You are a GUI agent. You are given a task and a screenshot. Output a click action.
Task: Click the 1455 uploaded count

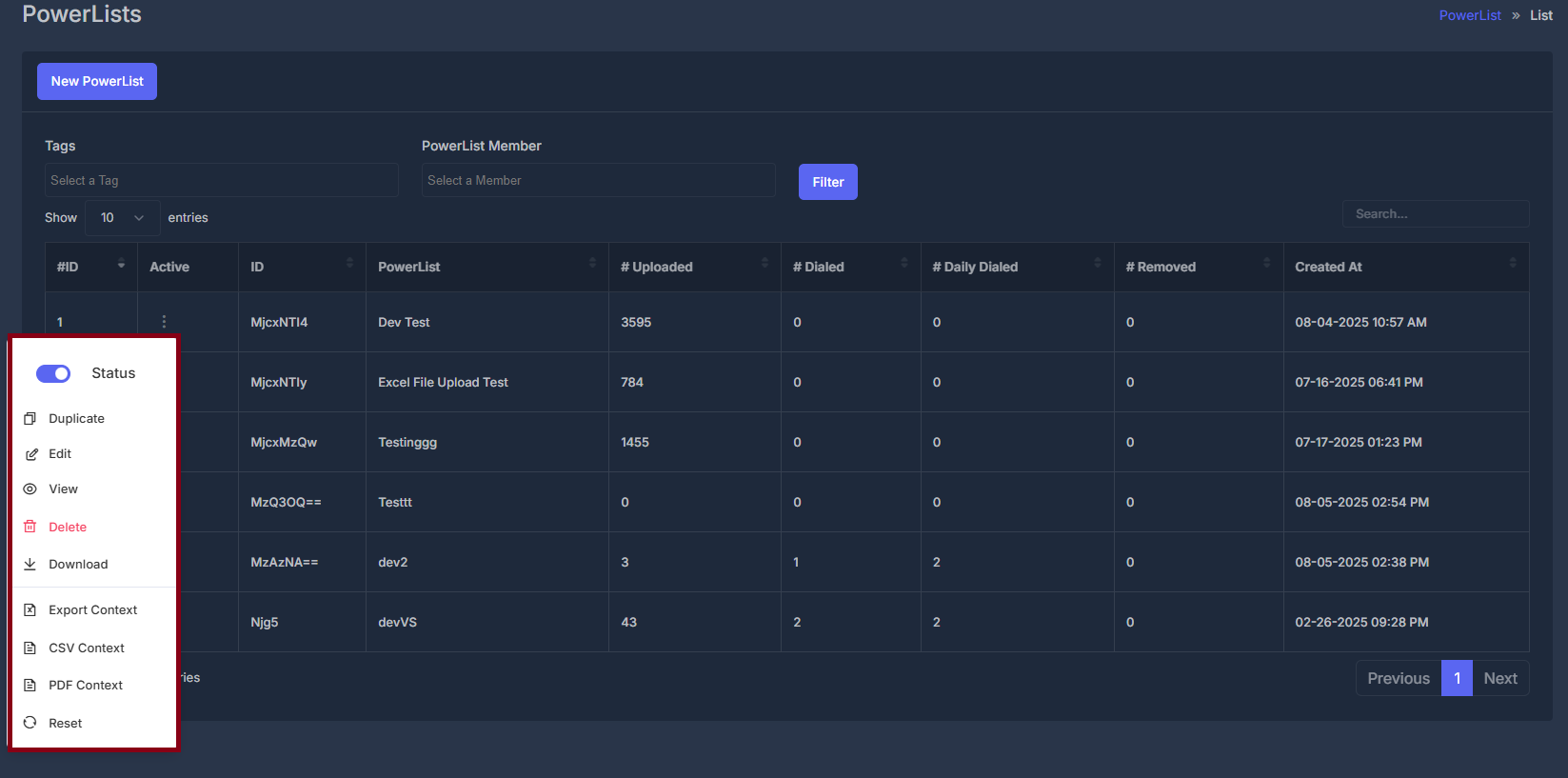pyautogui.click(x=635, y=442)
